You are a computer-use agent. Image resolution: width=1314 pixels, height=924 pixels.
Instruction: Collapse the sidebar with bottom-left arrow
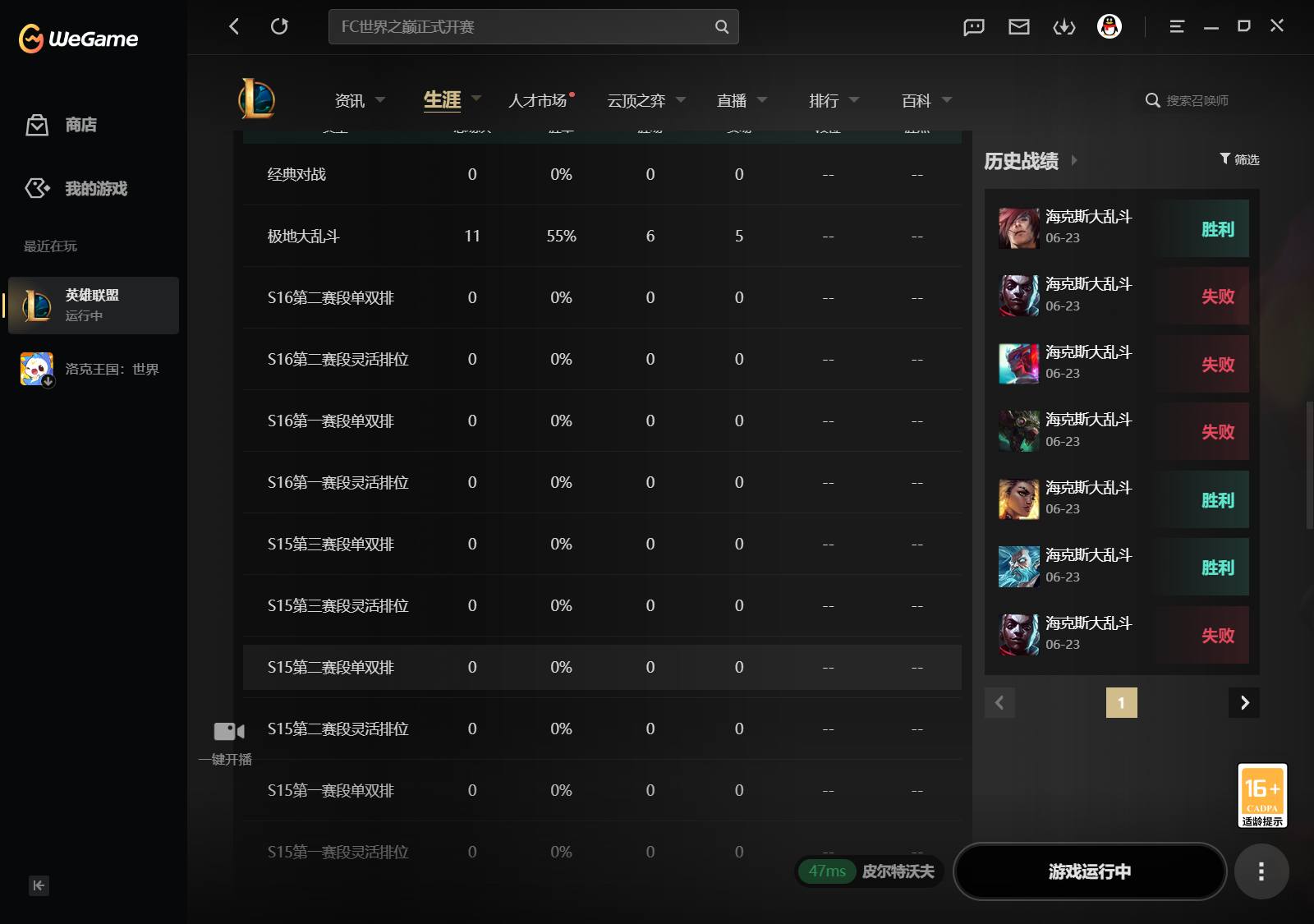pyautogui.click(x=39, y=885)
